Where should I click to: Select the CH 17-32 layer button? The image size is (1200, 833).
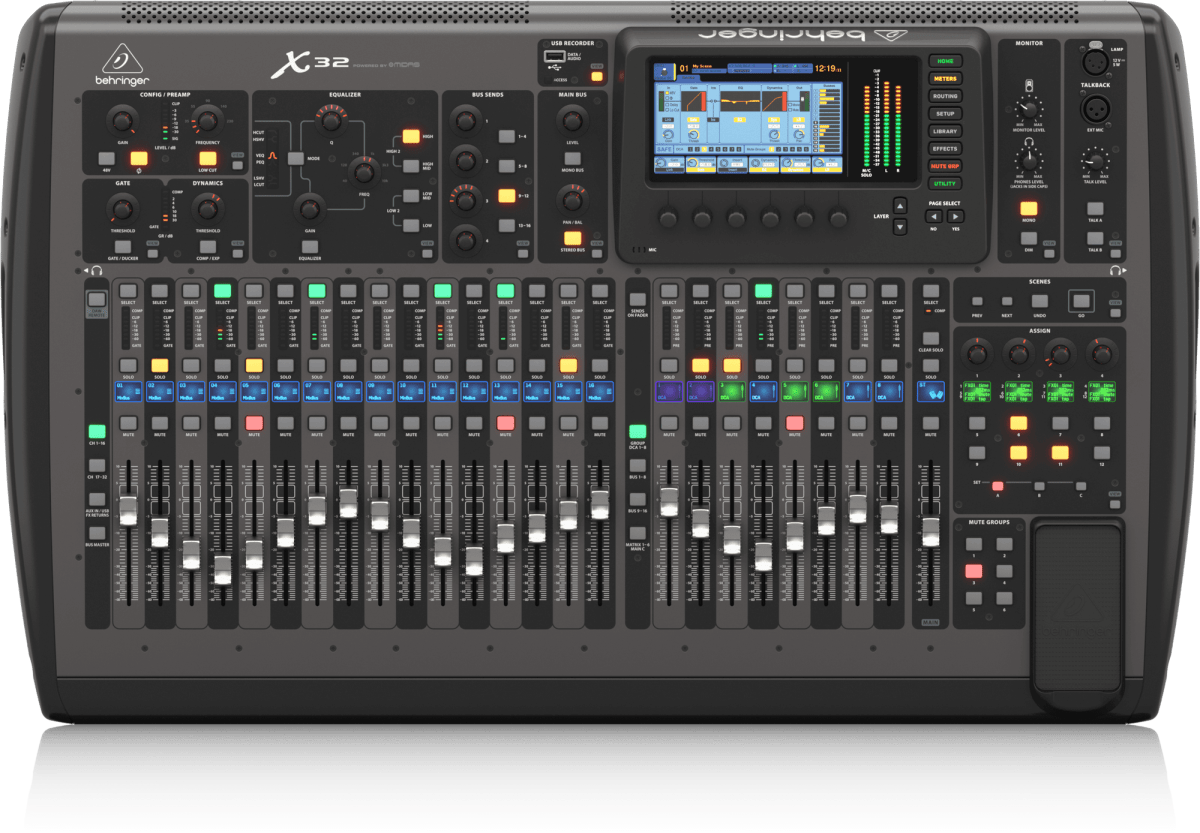click(x=96, y=466)
